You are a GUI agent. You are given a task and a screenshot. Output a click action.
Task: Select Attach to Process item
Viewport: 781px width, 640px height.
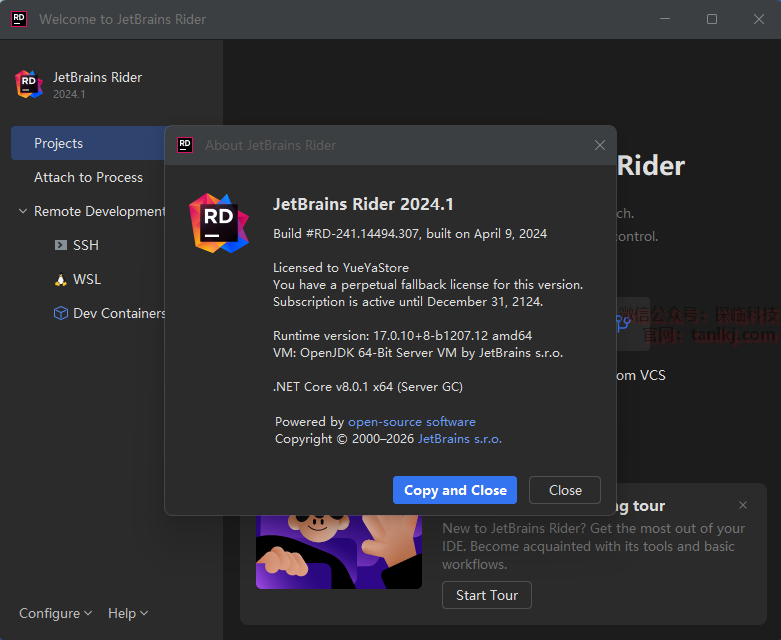click(88, 177)
